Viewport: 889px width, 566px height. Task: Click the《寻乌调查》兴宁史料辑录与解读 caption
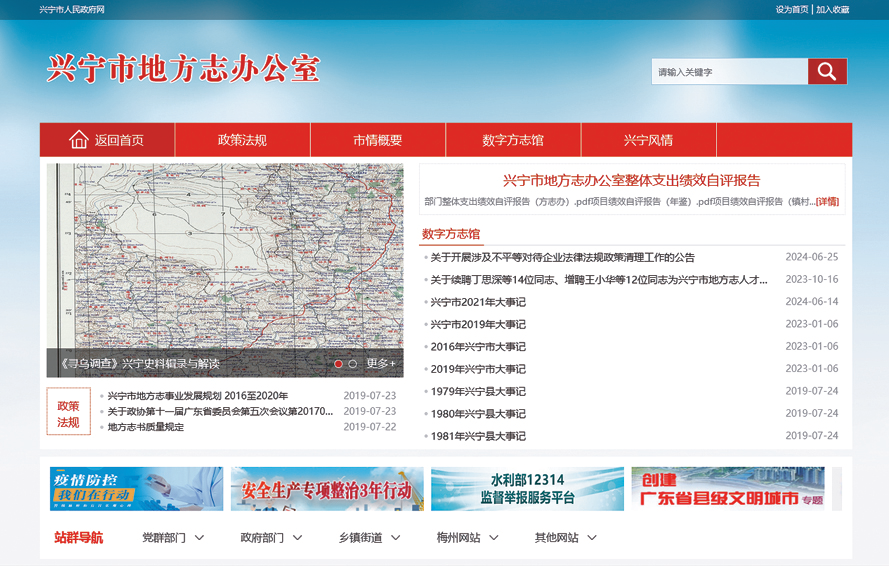(139, 364)
